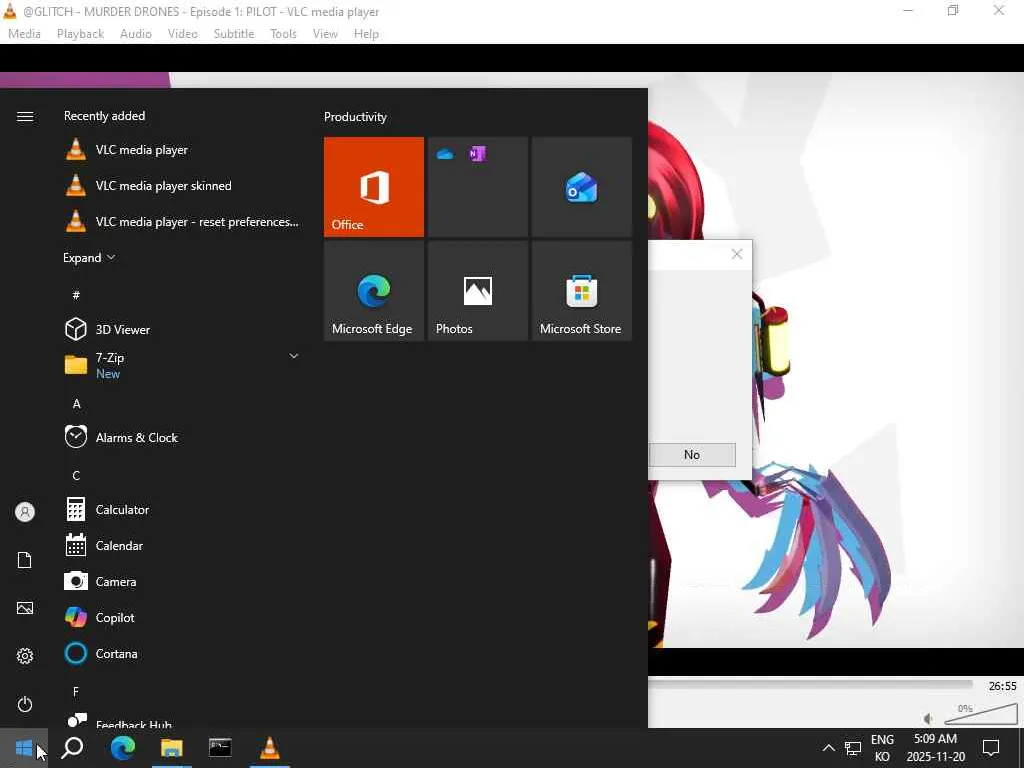Seek on the VLC playback progress bar
The height and width of the screenshot is (768, 1024).
tap(810, 684)
